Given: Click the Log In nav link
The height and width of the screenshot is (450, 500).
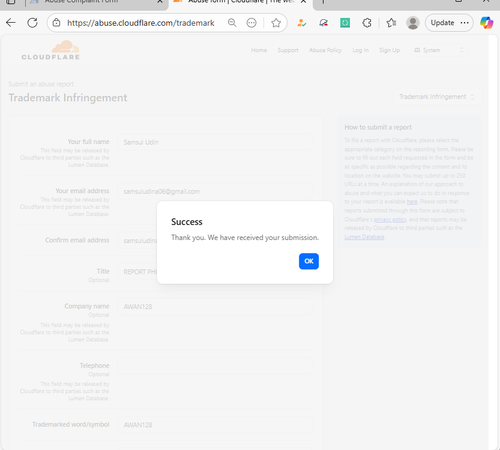Looking at the screenshot, I should [361, 50].
